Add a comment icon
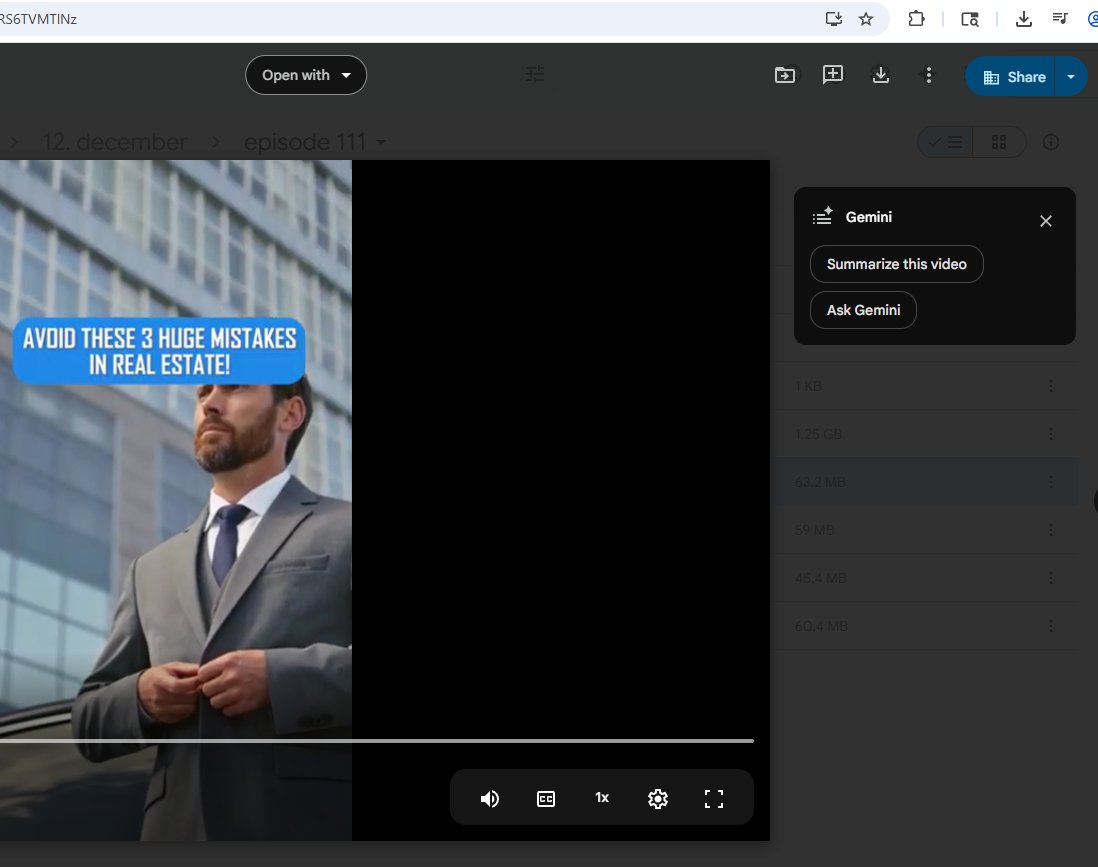Screen dimensions: 1098x867 pos(833,75)
